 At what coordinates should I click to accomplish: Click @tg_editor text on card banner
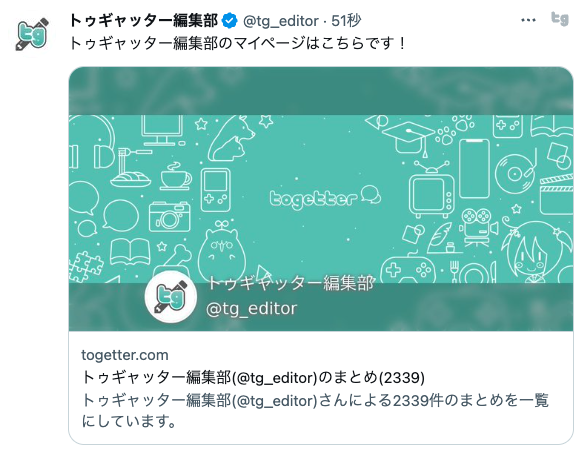252,309
